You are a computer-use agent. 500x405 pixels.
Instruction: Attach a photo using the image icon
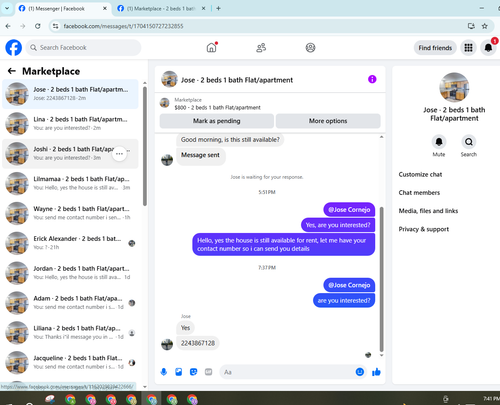tap(179, 372)
